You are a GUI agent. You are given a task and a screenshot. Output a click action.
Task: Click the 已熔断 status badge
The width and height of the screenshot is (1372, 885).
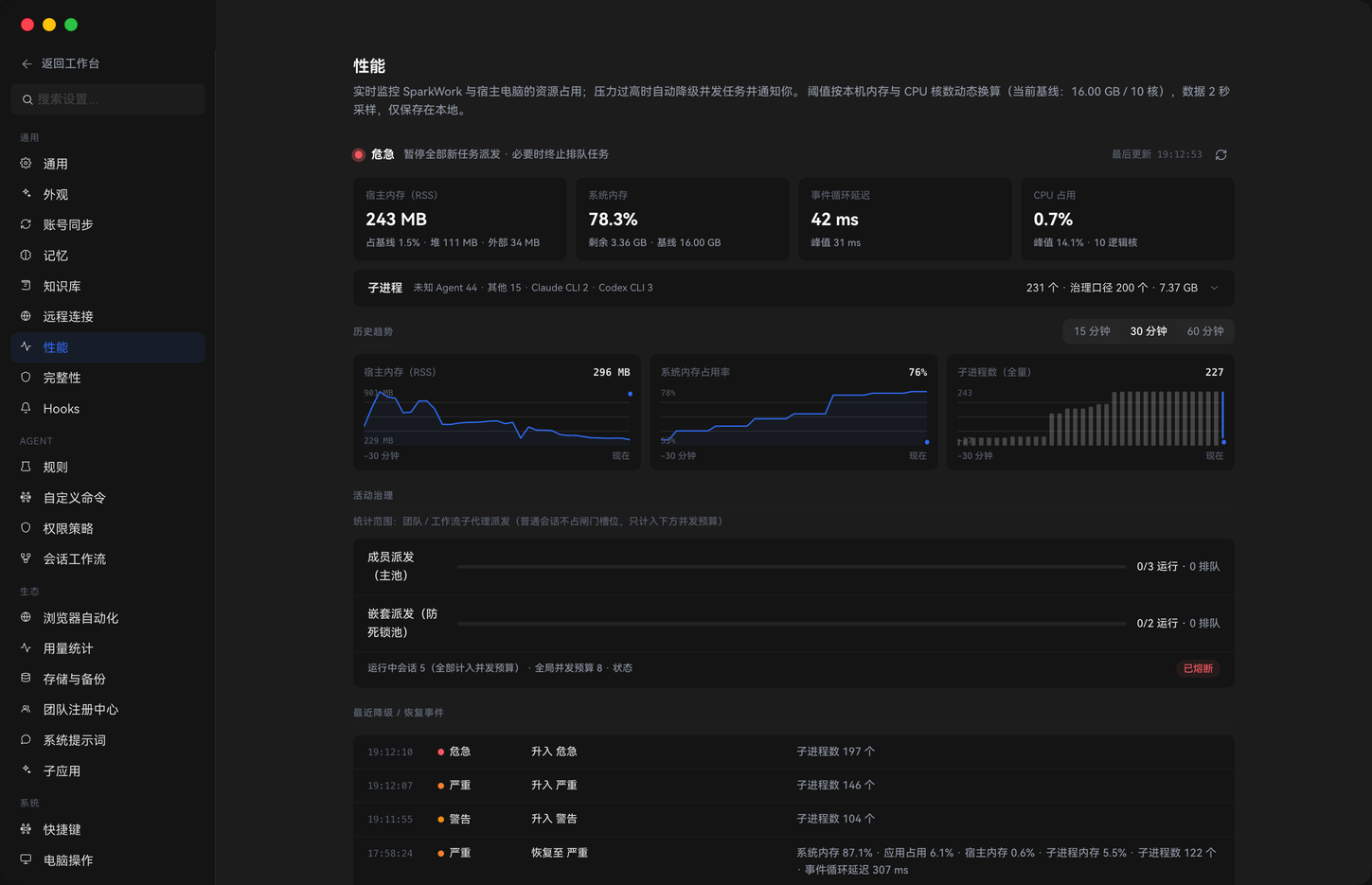click(x=1198, y=668)
